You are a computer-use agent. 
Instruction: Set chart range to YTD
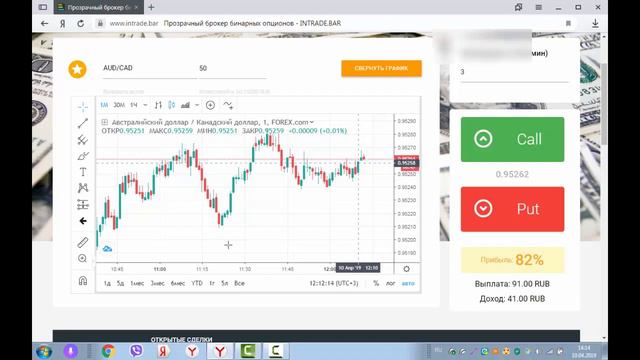pyautogui.click(x=197, y=283)
